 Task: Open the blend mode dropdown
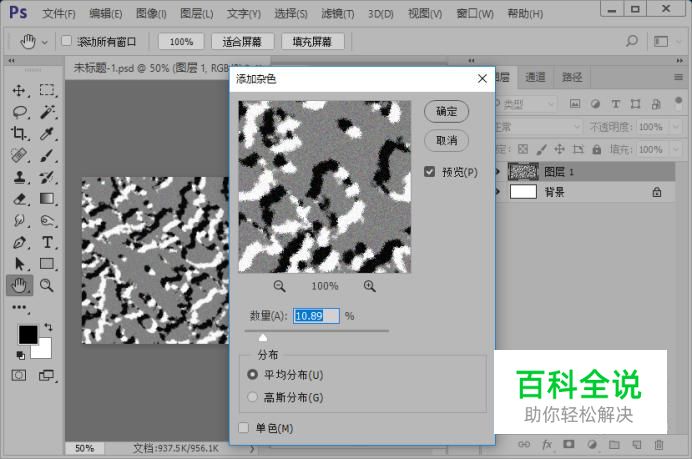point(539,127)
